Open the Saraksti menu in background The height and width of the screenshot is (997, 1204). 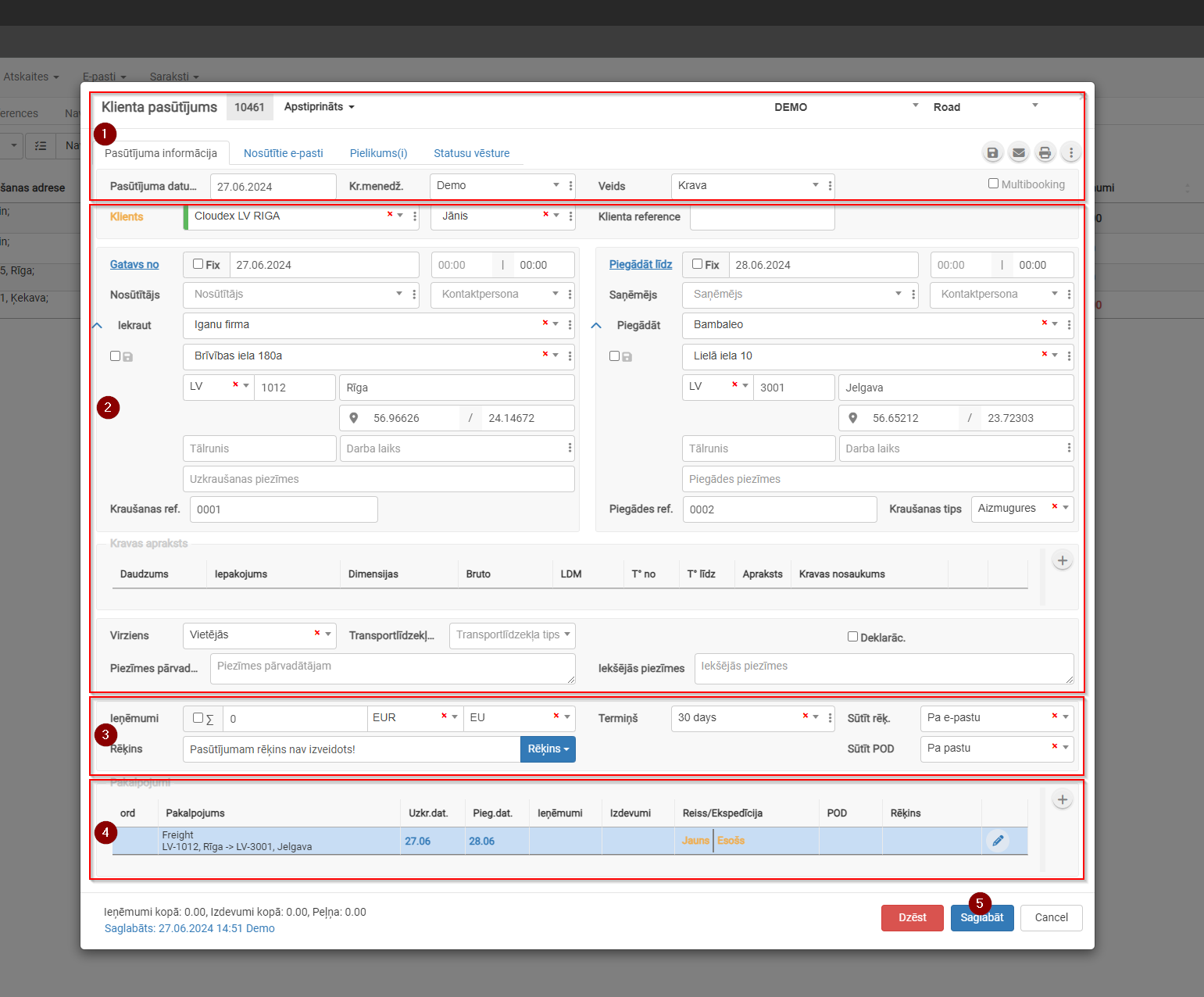(x=174, y=77)
